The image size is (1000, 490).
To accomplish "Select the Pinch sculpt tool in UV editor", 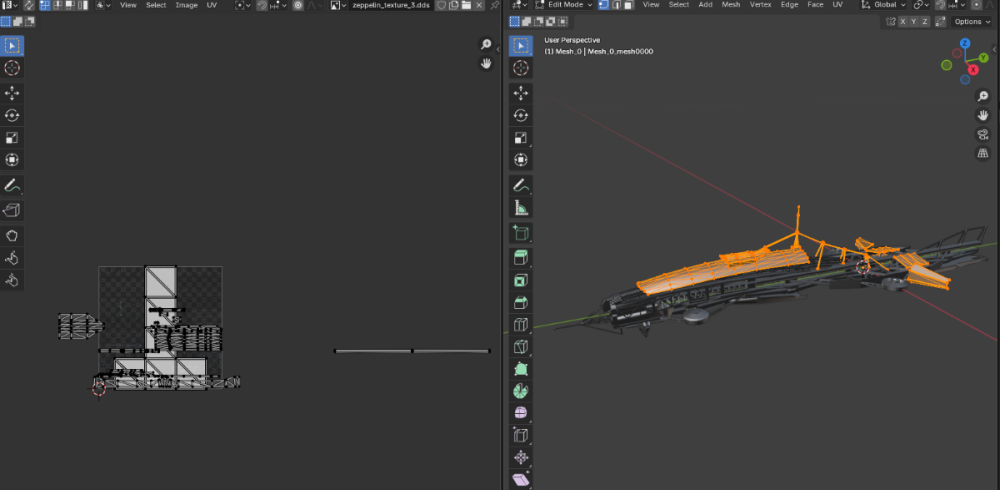I will [12, 280].
